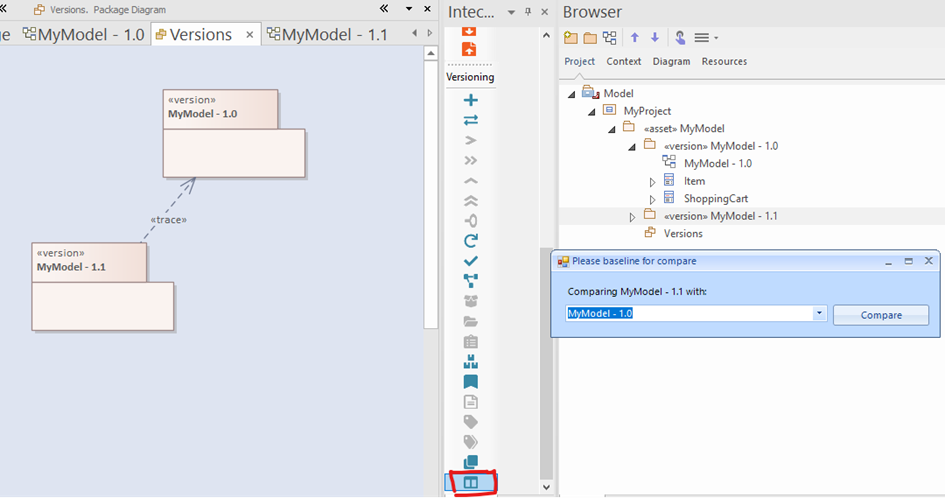Open the Intec panel options dropdown arrow
This screenshot has height=498, width=945.
[511, 12]
